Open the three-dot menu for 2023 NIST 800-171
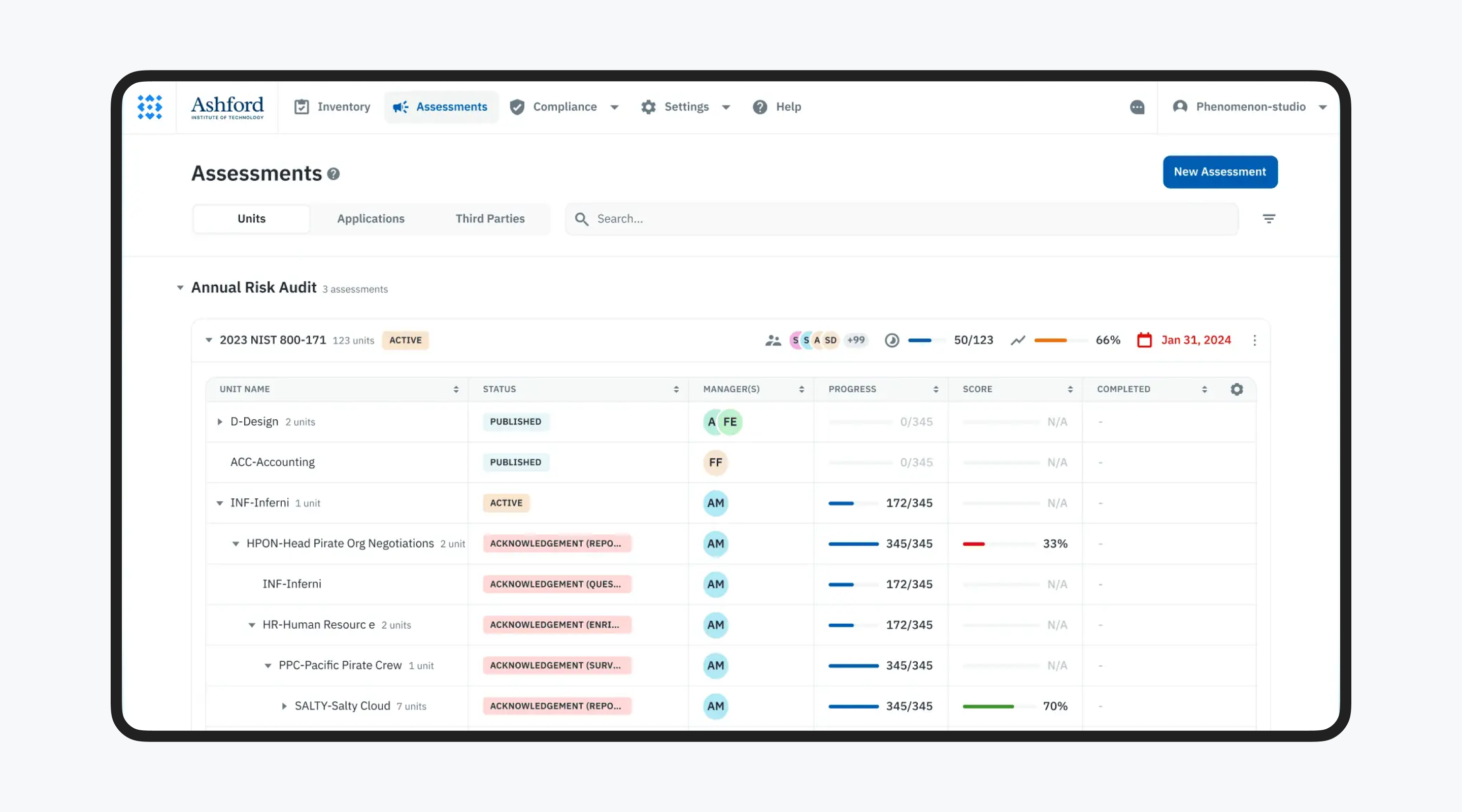Viewport: 1462px width, 812px height. (1255, 341)
